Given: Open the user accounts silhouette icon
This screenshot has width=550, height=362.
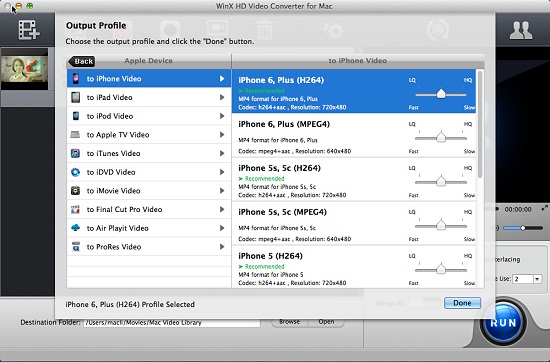Looking at the screenshot, I should [x=521, y=30].
